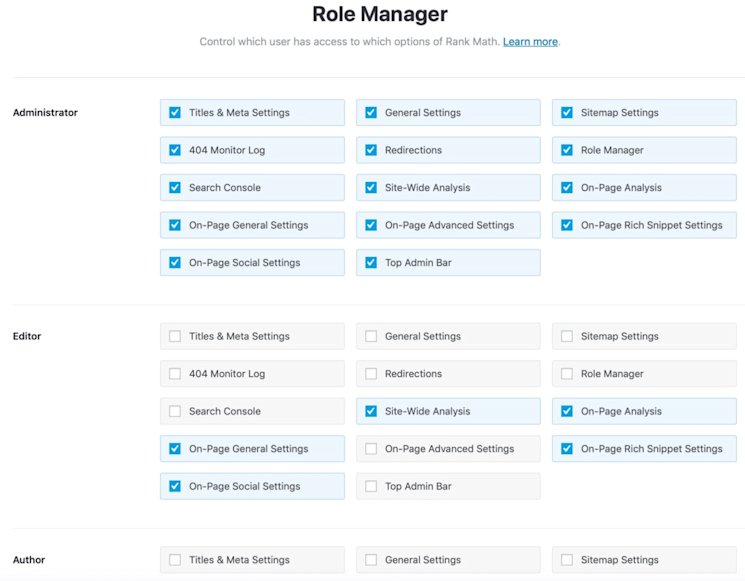Enable Author Titles & Meta Settings

tap(175, 560)
